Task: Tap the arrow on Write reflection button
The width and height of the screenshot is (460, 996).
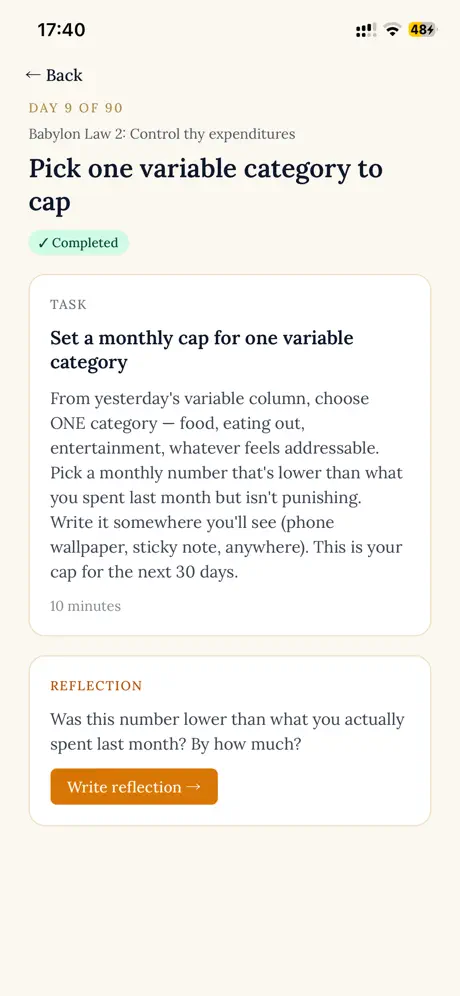Action: 194,786
